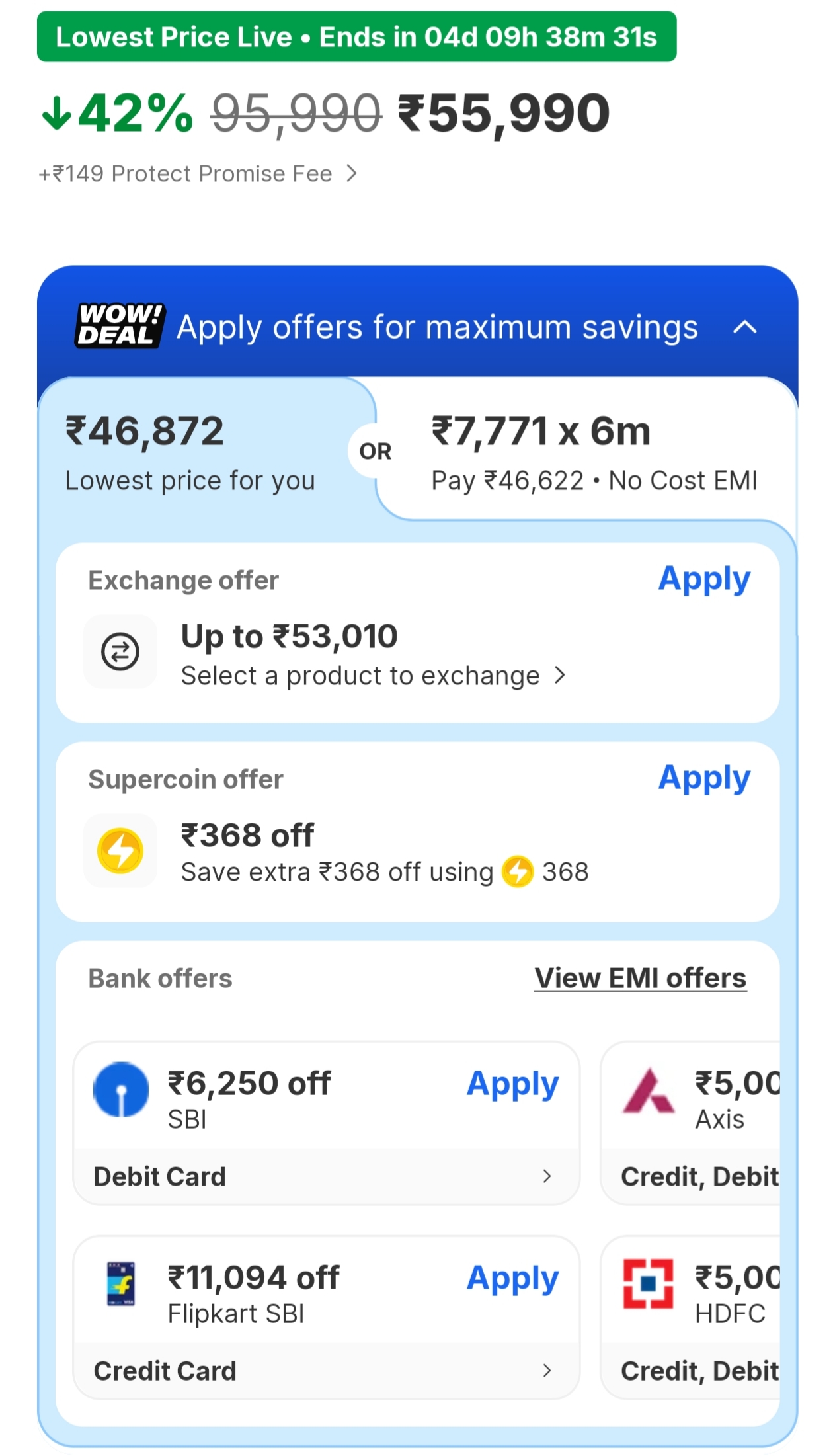Expand Flipkart SBI Credit Card offer details
This screenshot has height=1456, width=835.
547,1371
